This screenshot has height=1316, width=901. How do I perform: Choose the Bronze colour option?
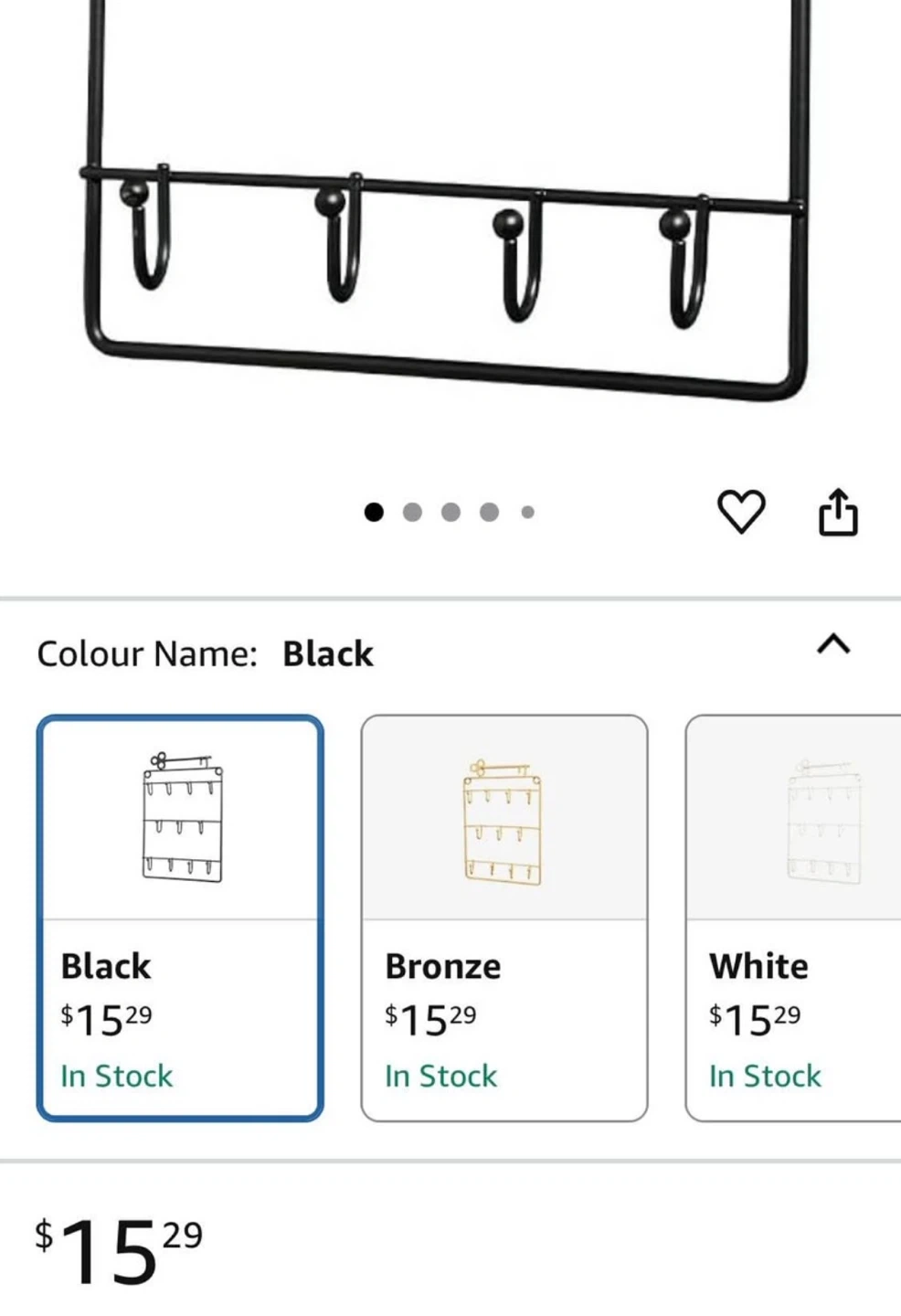pyautogui.click(x=504, y=918)
